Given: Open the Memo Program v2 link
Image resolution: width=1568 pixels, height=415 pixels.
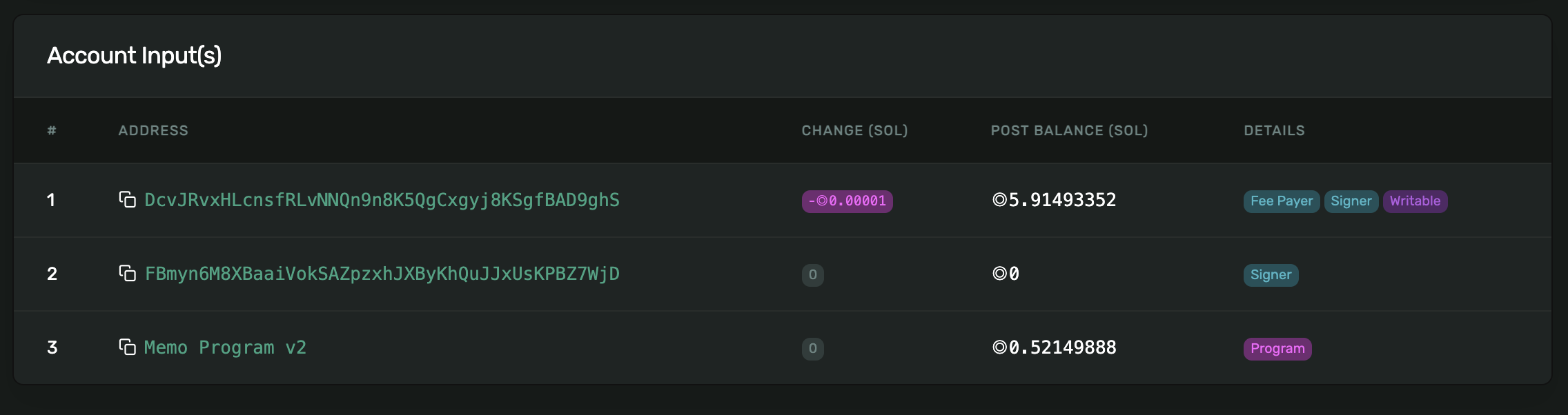Looking at the screenshot, I should (225, 347).
